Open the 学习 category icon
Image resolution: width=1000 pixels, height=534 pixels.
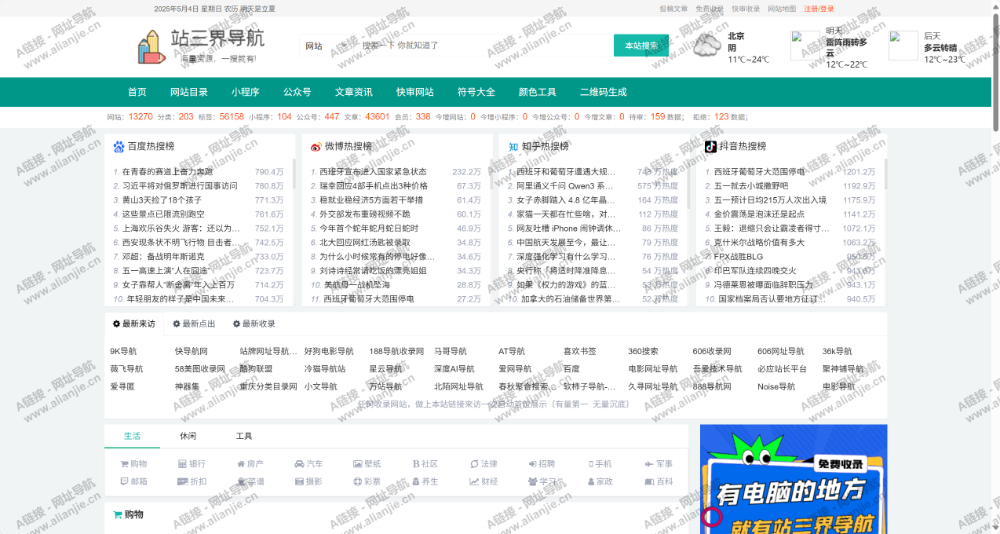pos(533,482)
